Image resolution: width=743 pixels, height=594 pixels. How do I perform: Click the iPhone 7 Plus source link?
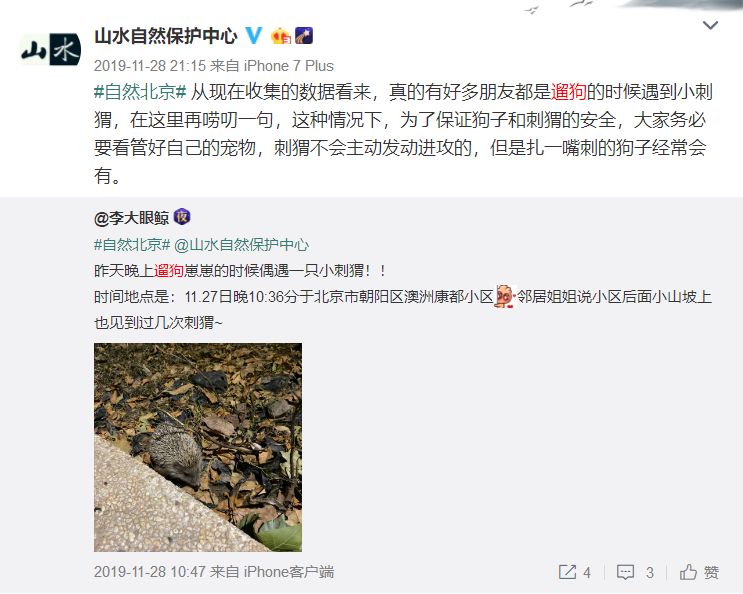click(x=289, y=65)
